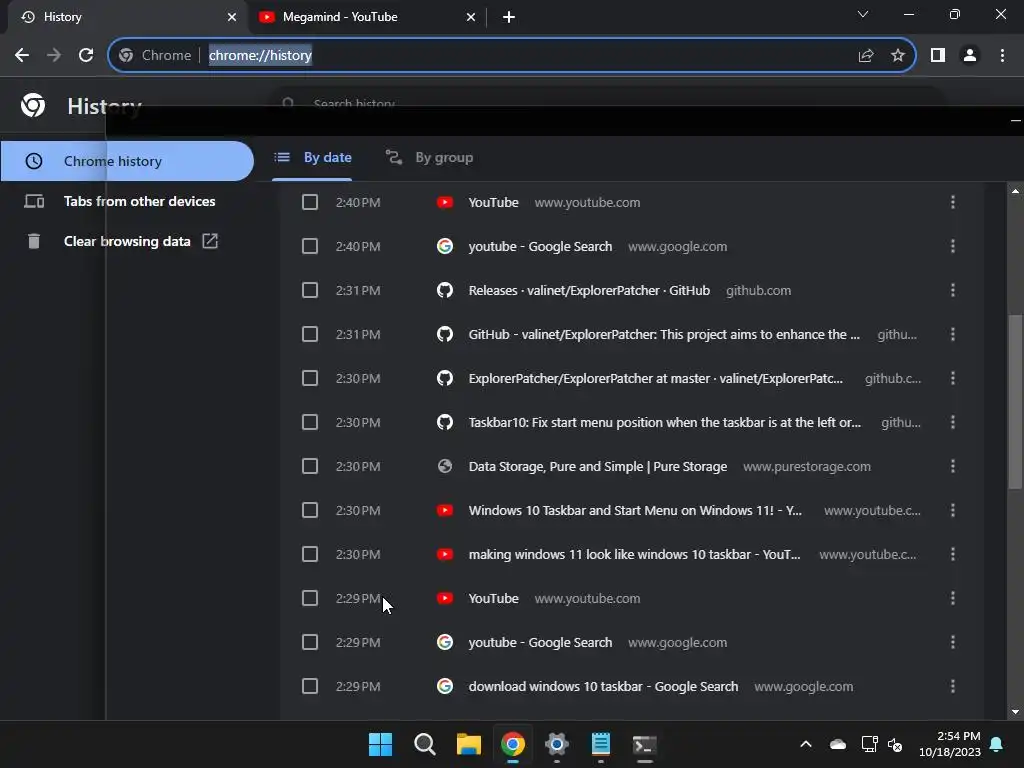Open the Windows Start menu
This screenshot has height=768, width=1024.
pyautogui.click(x=380, y=744)
